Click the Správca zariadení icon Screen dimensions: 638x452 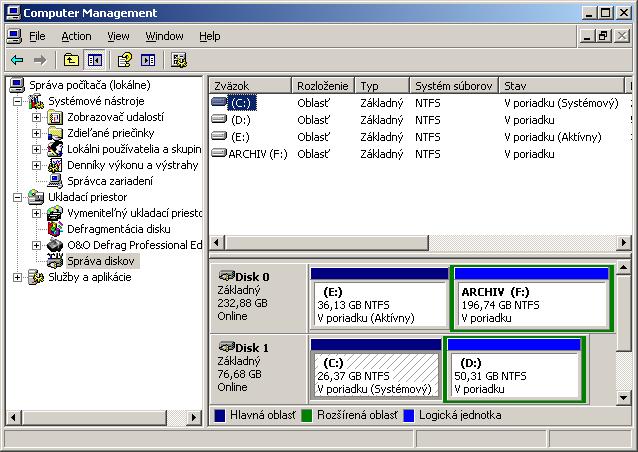[55, 181]
